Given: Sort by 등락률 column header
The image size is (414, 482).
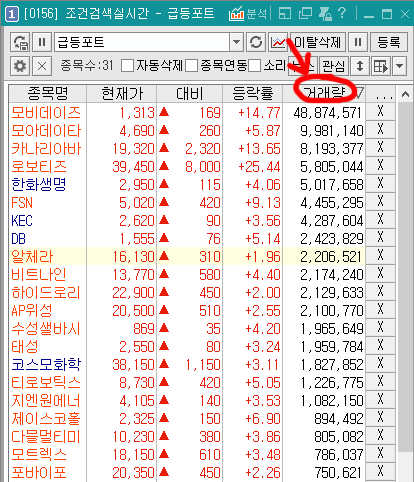Looking at the screenshot, I should [x=253, y=93].
